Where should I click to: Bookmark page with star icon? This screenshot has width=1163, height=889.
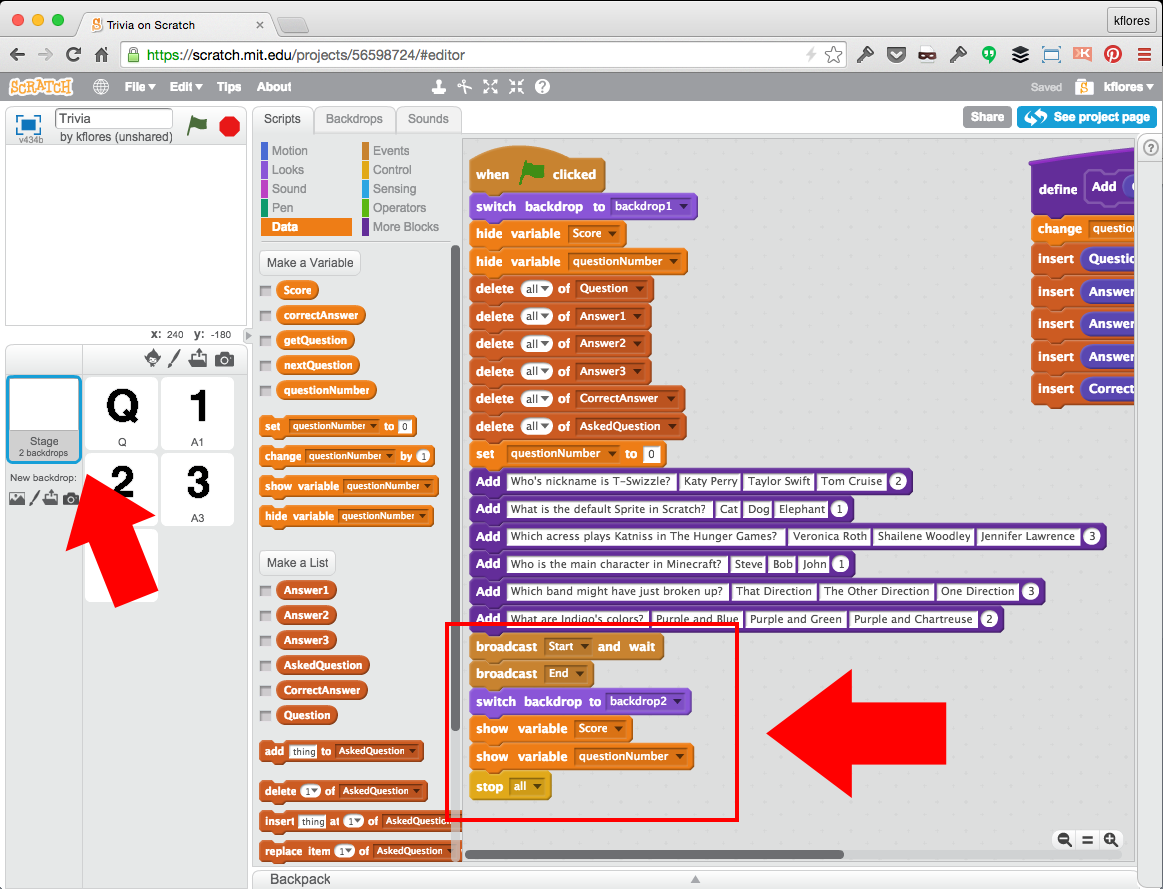(x=833, y=54)
